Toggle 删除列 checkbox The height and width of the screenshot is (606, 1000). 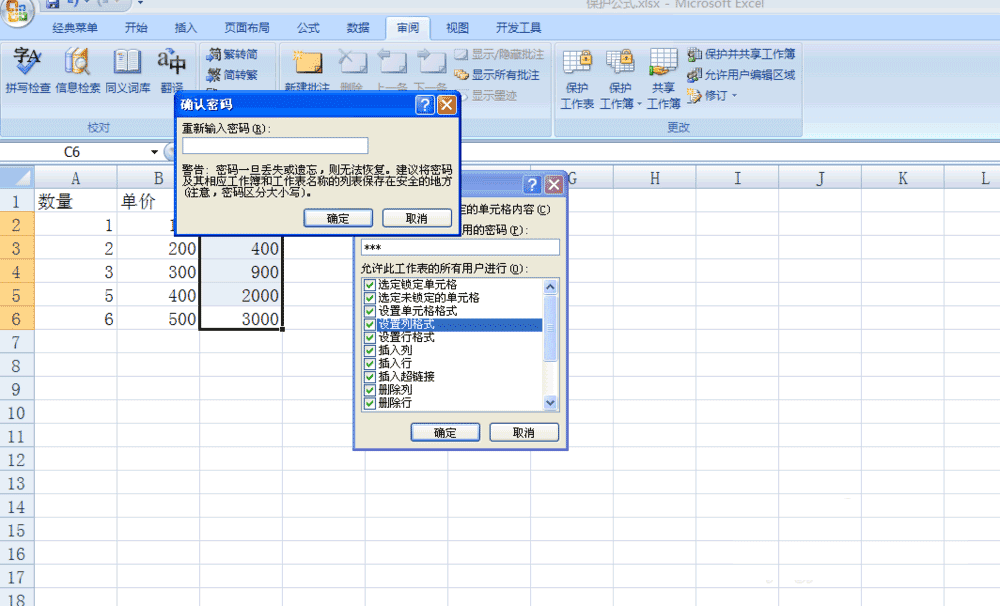pyautogui.click(x=369, y=390)
